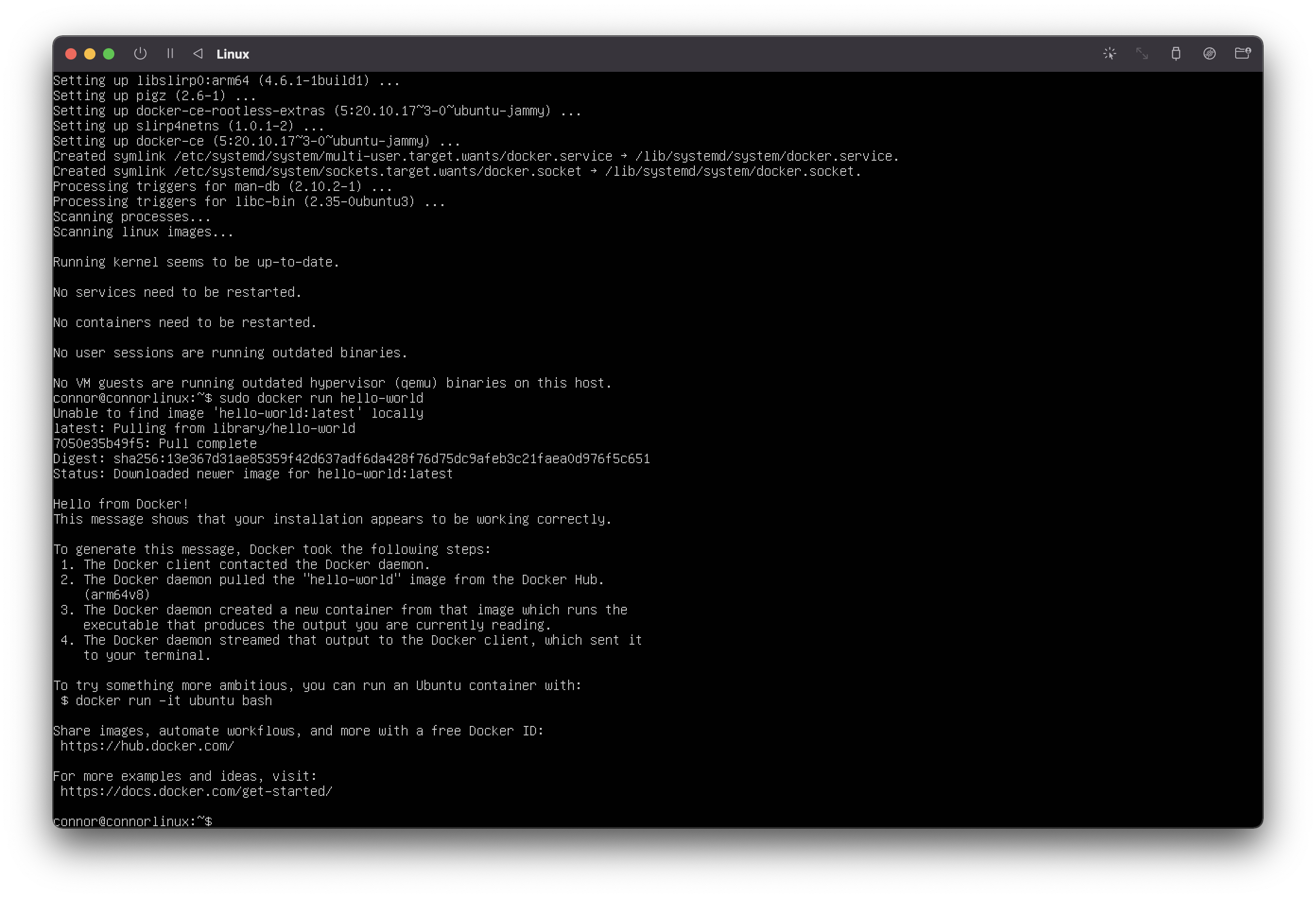Open the USB devices menu
Screen dimensions: 1316x898
1176,54
